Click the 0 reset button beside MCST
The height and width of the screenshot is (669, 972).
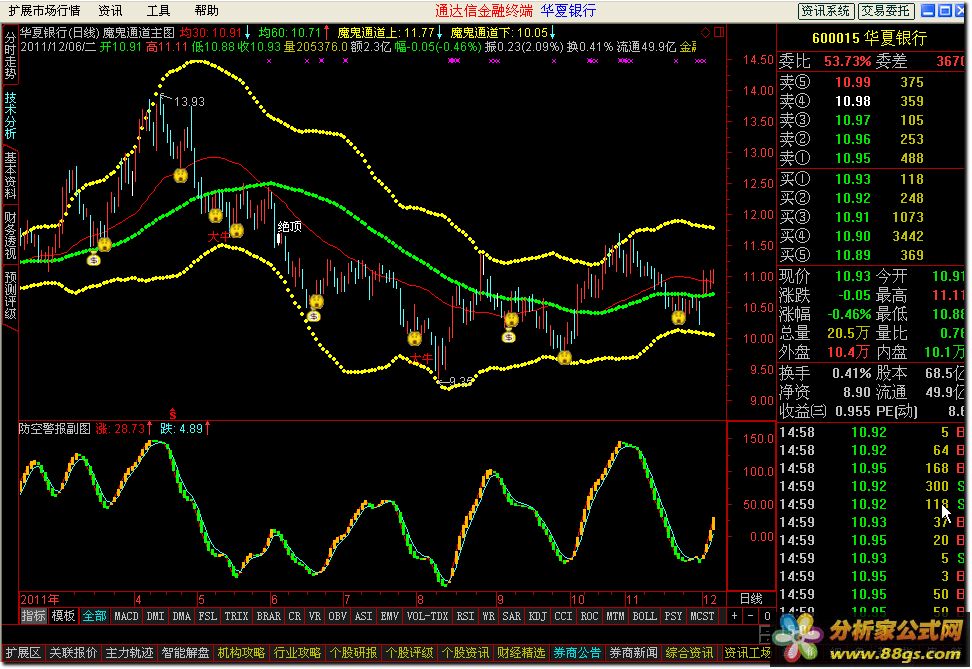tap(767, 616)
